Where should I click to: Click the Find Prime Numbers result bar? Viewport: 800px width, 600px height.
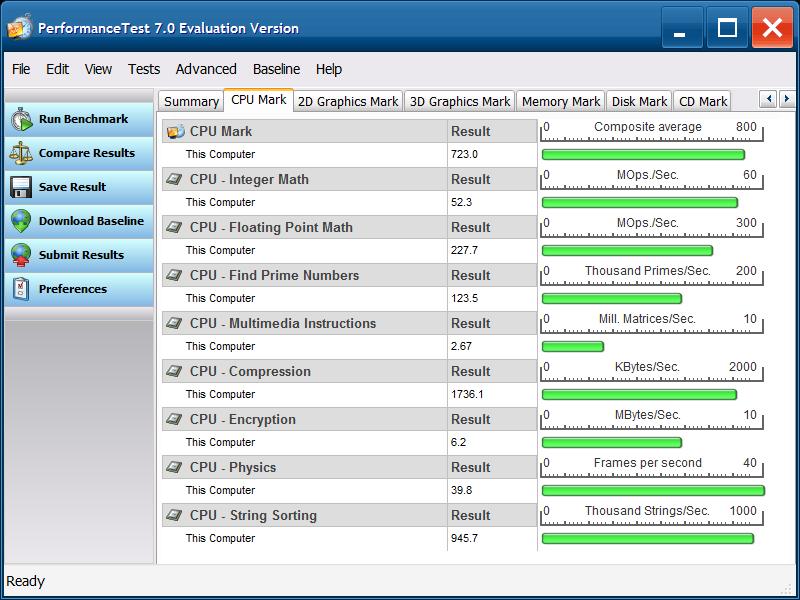coord(612,298)
